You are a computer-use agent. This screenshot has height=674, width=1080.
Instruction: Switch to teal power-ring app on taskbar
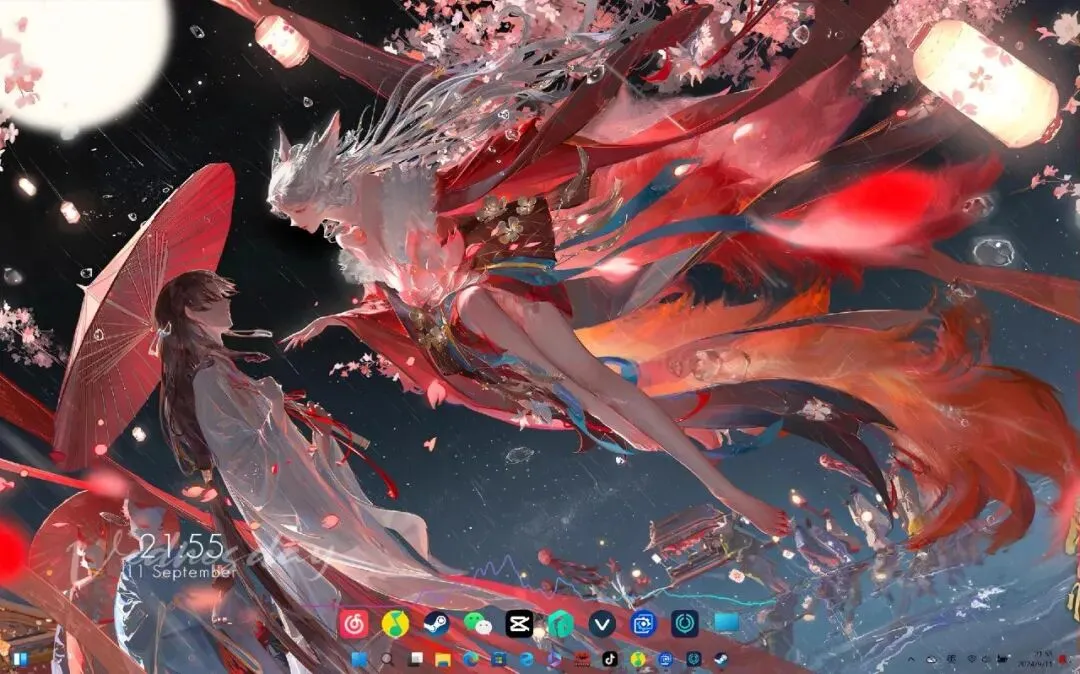click(694, 659)
